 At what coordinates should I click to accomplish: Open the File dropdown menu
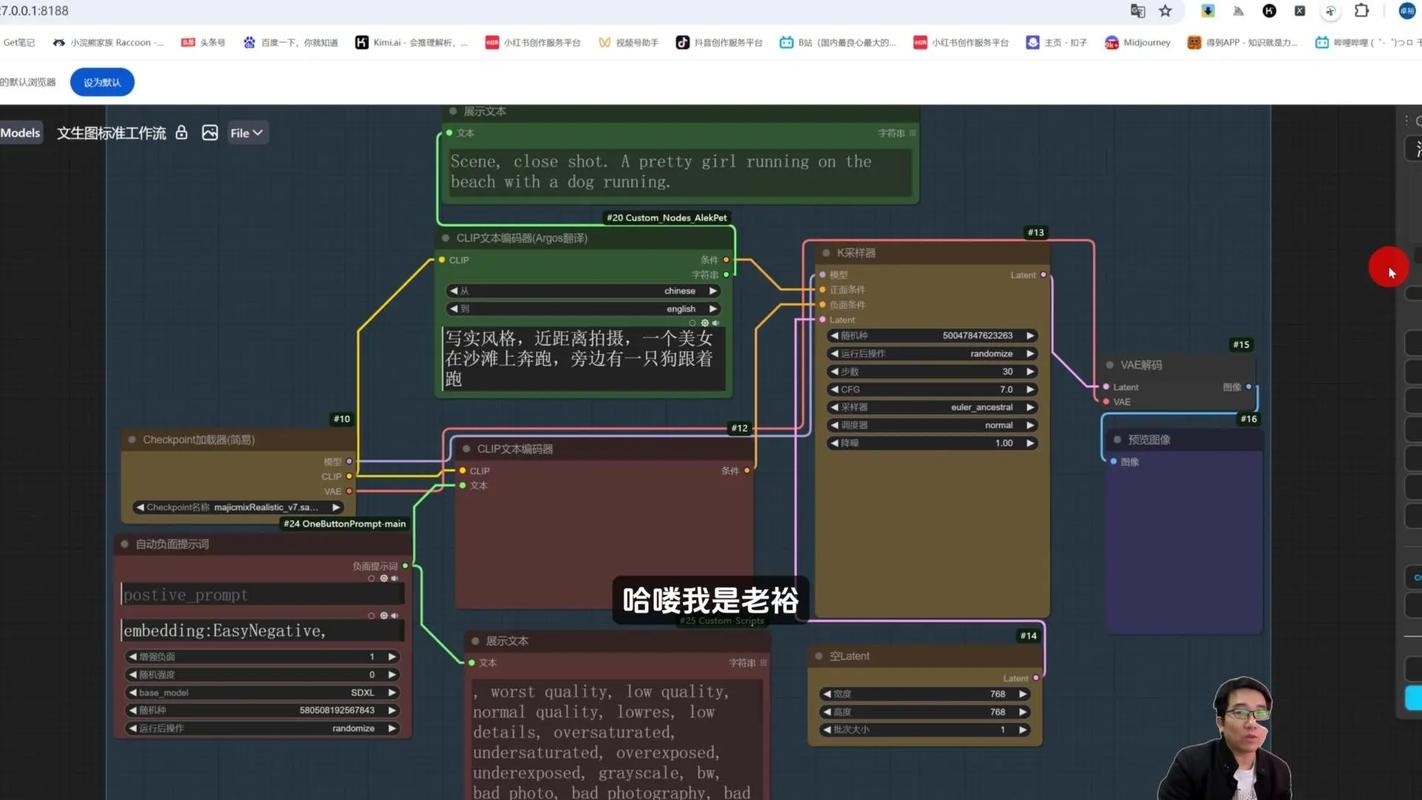tap(247, 132)
